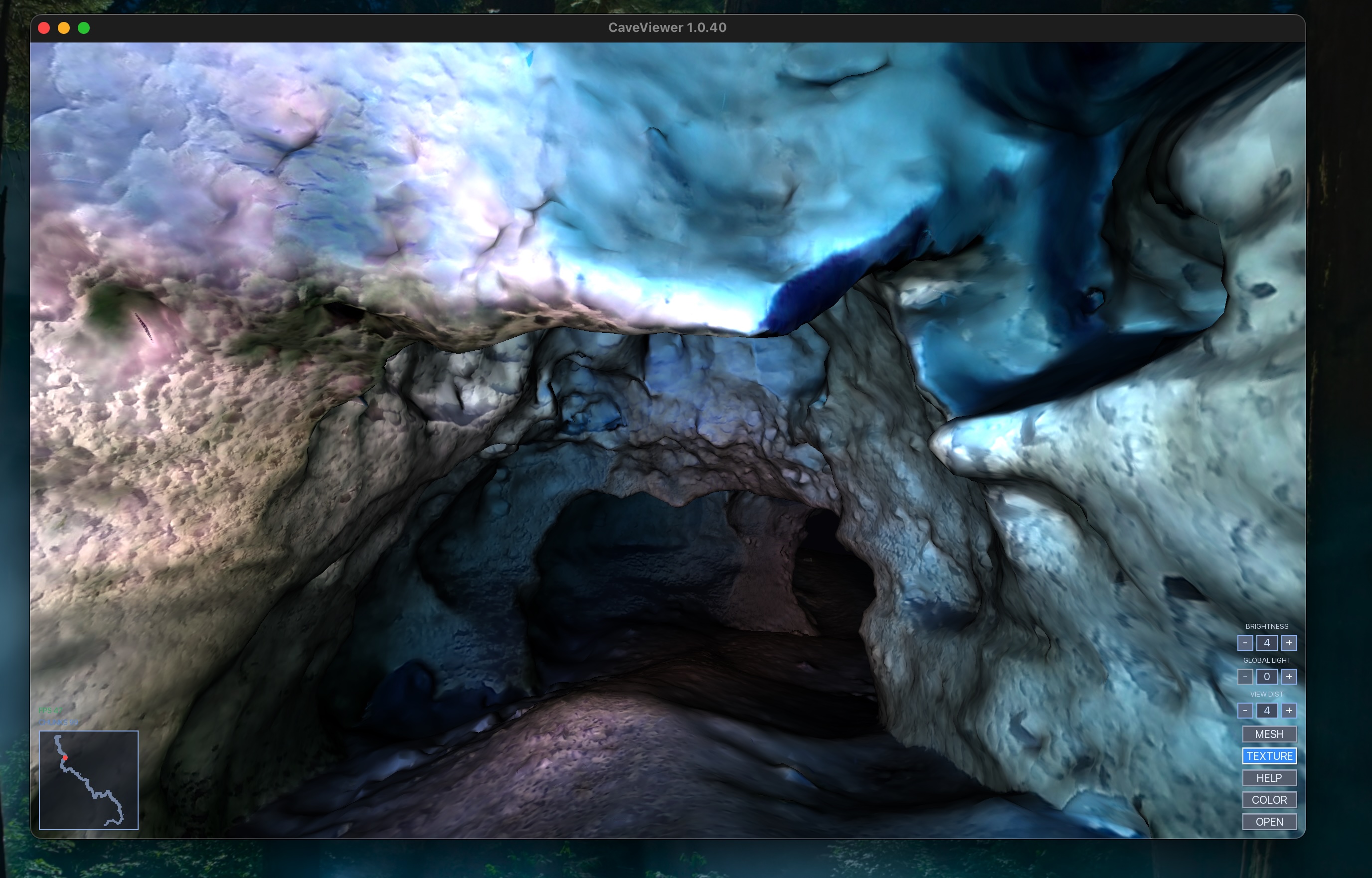
Task: Toggle the COLOR option
Action: coord(1269,800)
